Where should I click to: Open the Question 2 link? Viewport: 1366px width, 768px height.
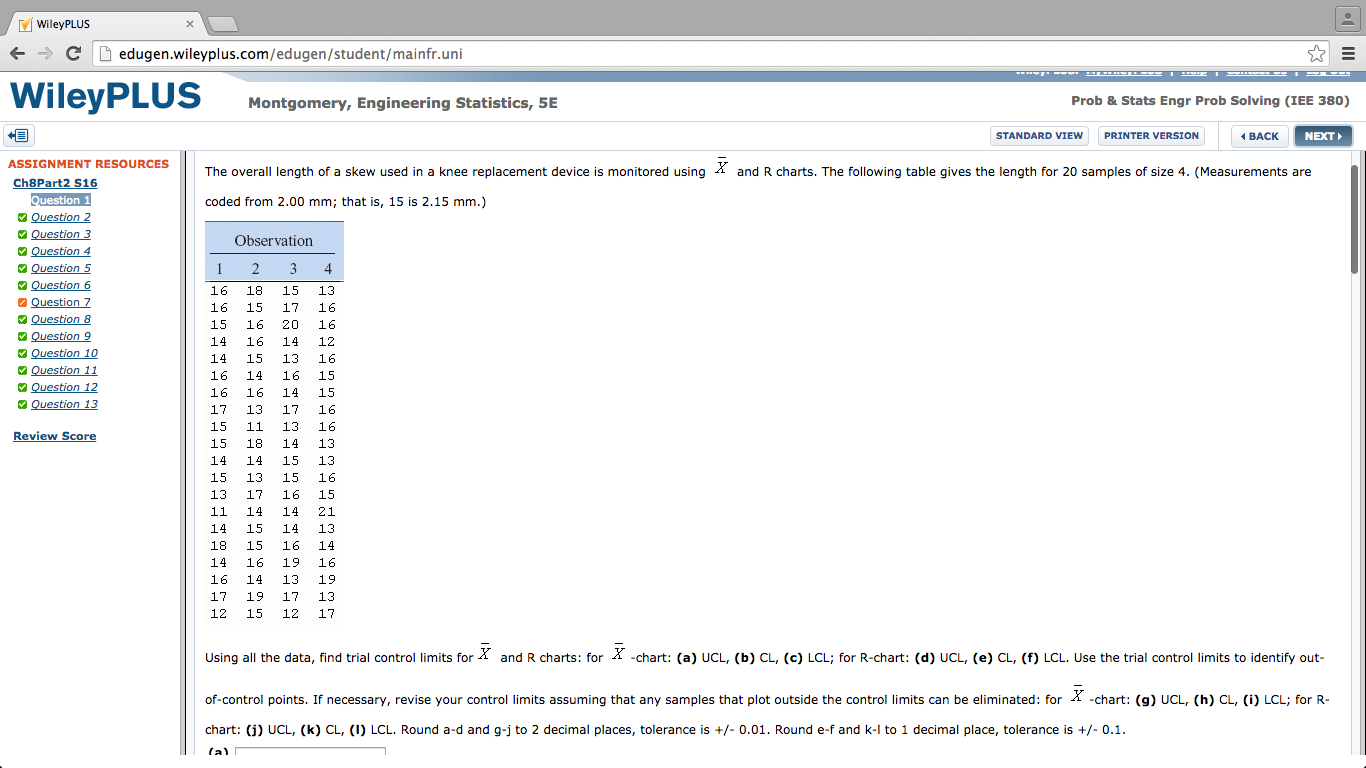[61, 217]
